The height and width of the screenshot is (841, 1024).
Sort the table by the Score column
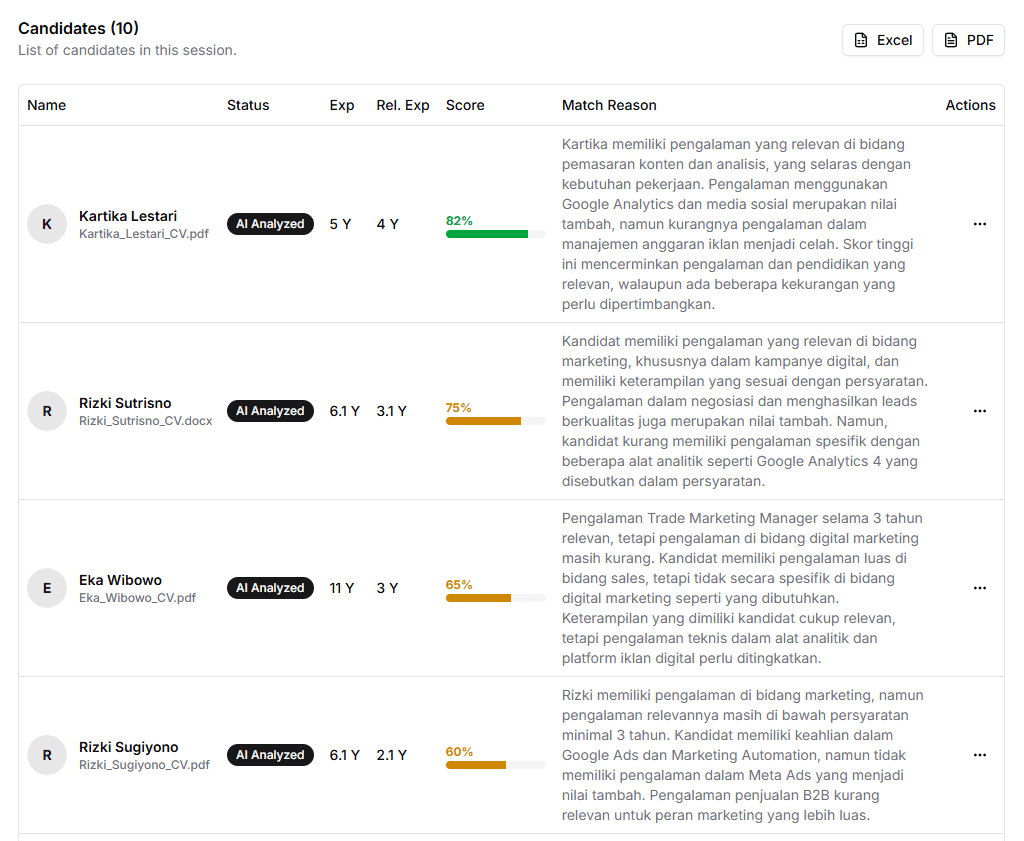(x=465, y=105)
